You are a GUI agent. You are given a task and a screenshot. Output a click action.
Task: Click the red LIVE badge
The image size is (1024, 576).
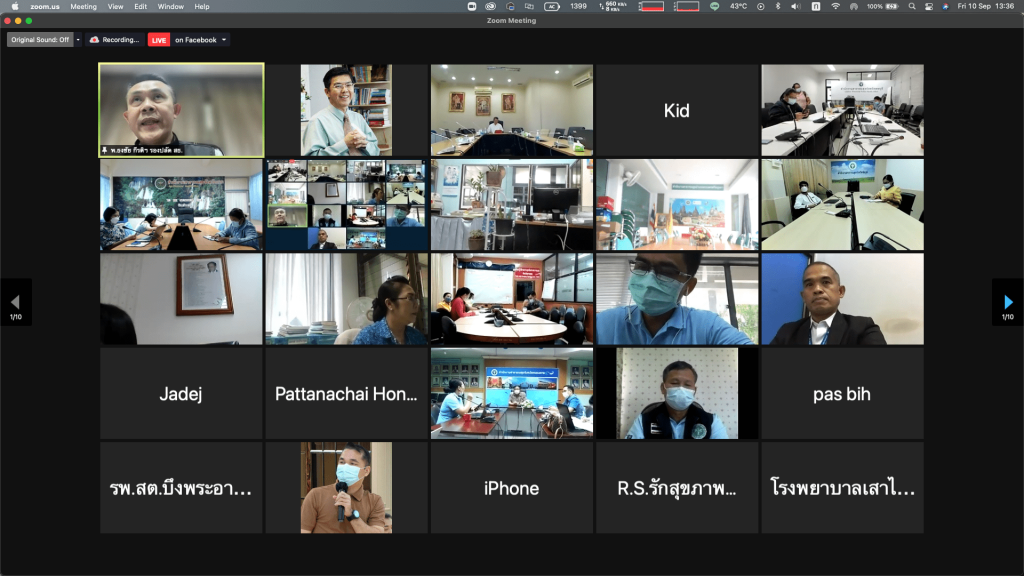[158, 40]
